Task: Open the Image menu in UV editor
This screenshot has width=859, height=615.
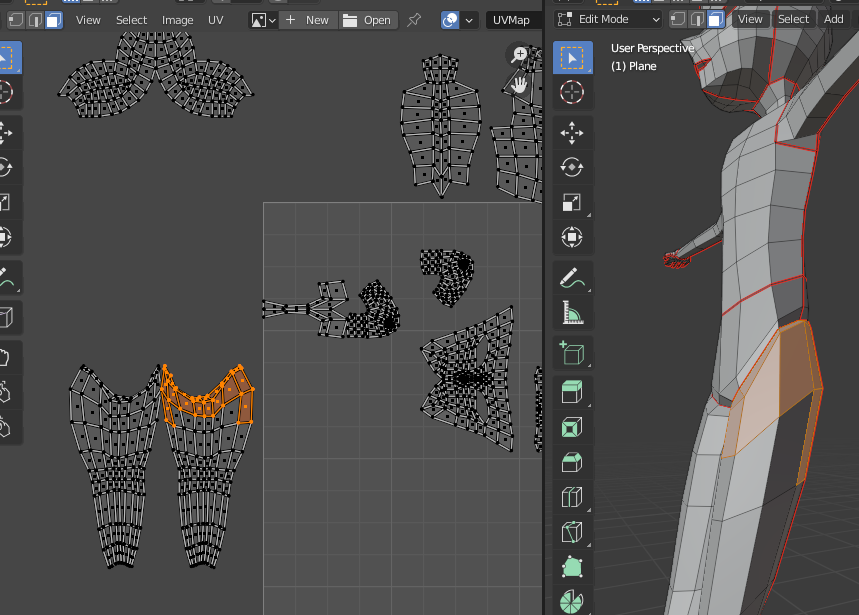Action: point(178,20)
